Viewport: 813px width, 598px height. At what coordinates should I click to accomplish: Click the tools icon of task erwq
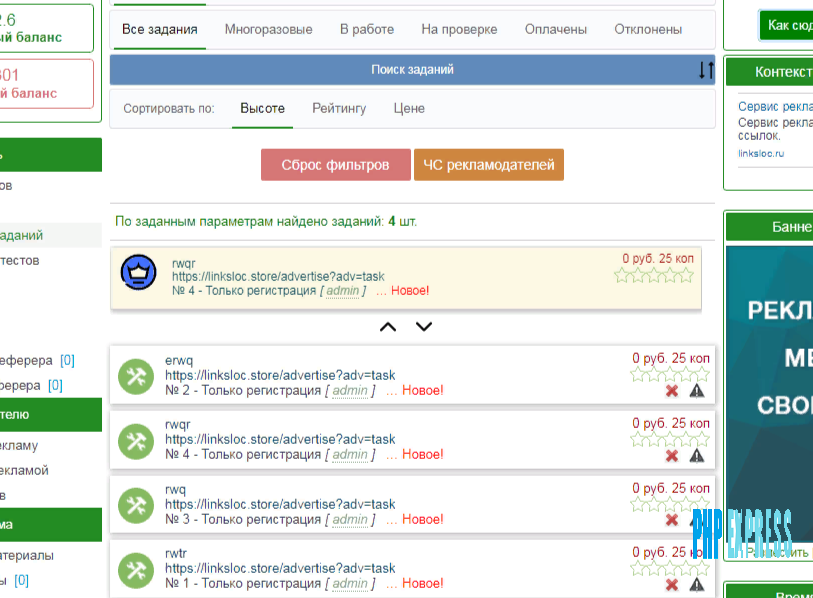click(136, 377)
